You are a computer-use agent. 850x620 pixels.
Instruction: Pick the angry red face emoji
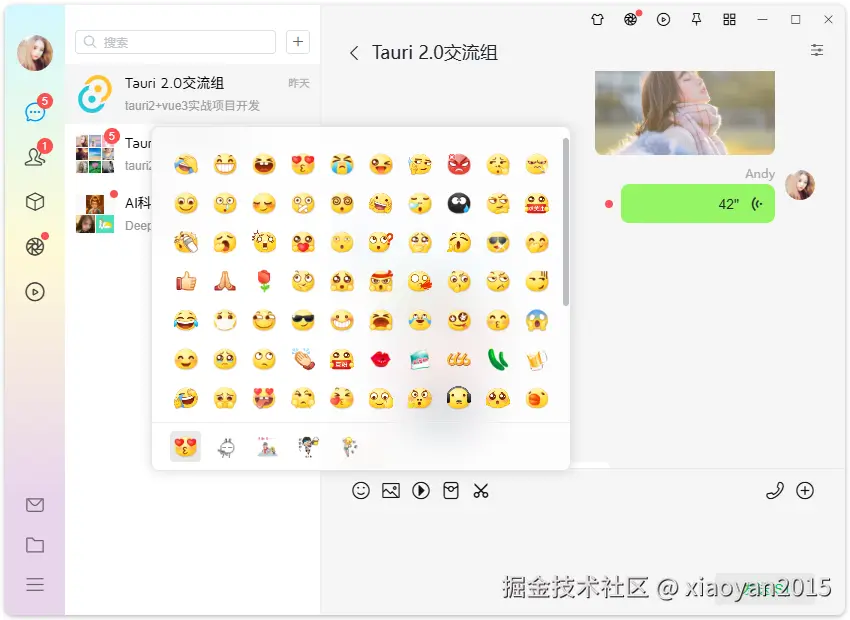(x=459, y=164)
